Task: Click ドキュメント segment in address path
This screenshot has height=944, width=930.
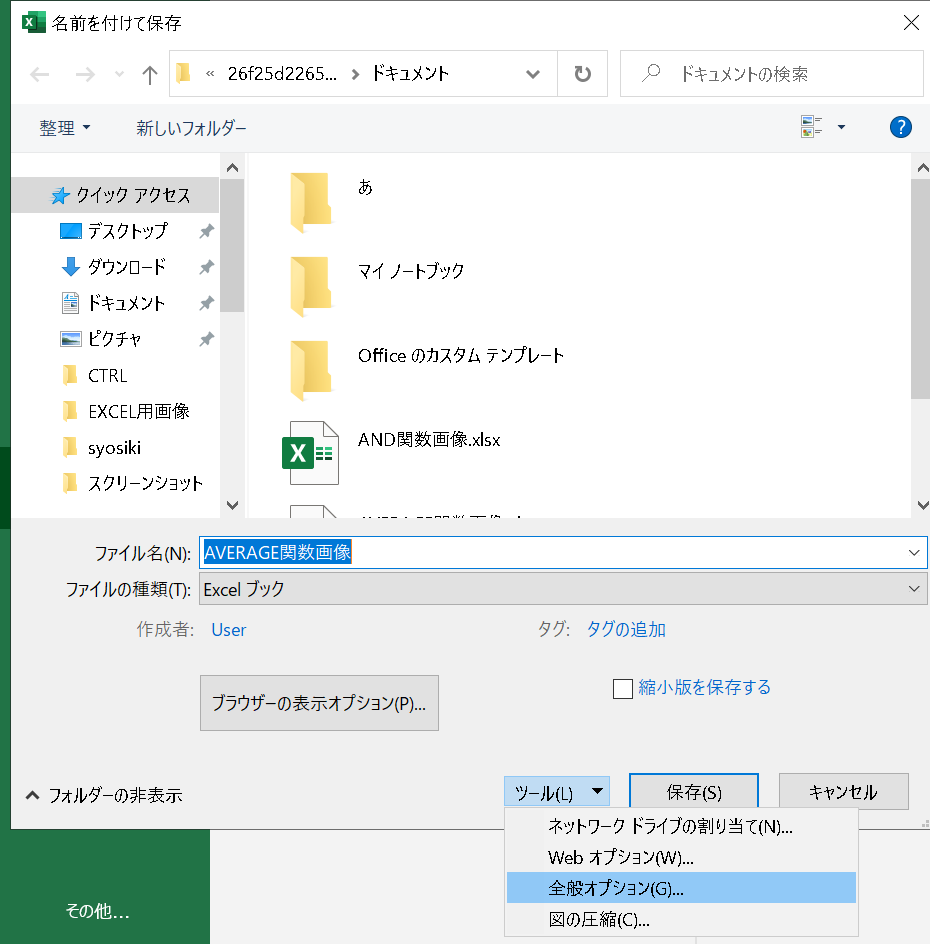Action: pyautogui.click(x=411, y=73)
